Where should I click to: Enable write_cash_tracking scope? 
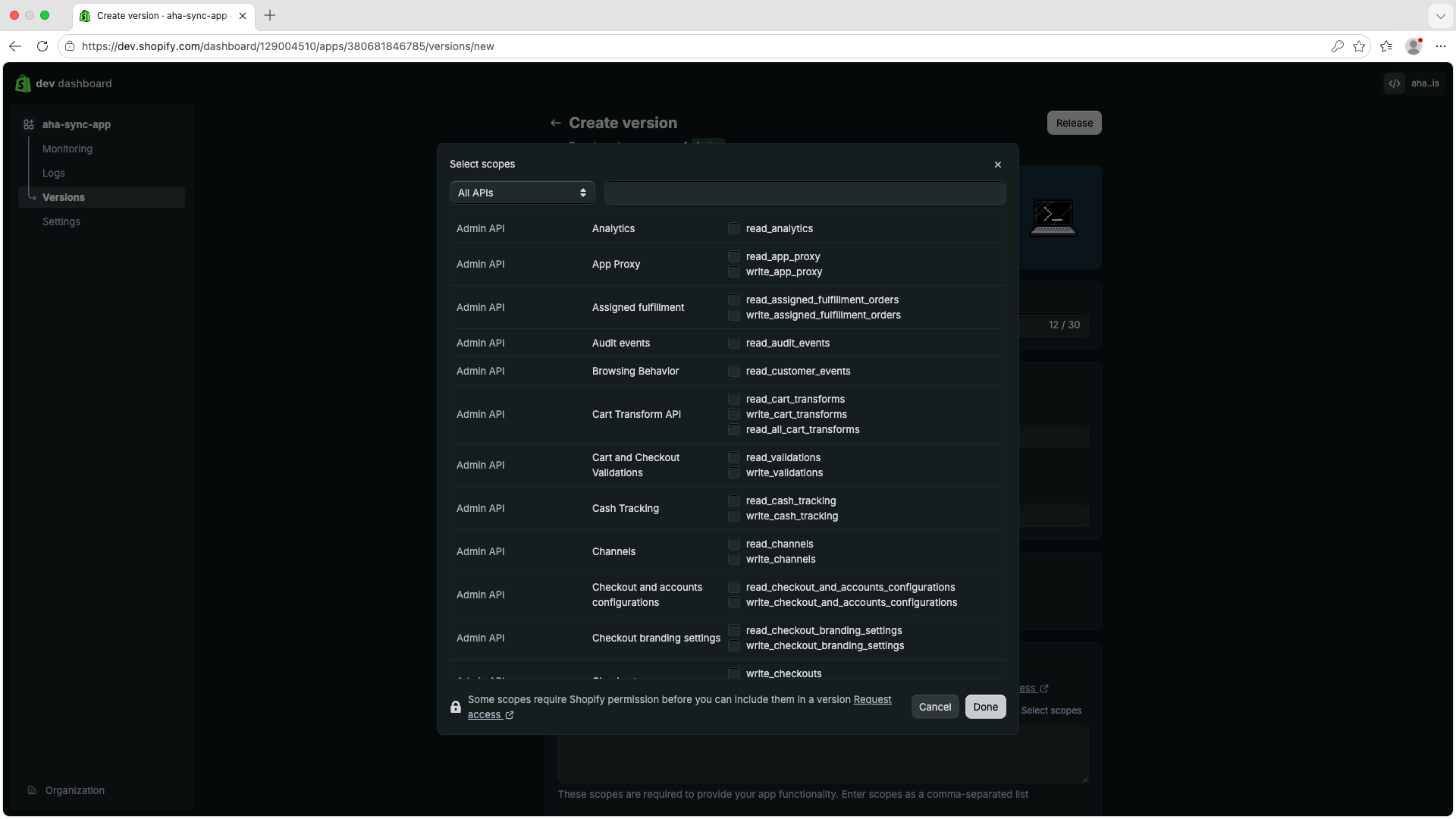(734, 516)
